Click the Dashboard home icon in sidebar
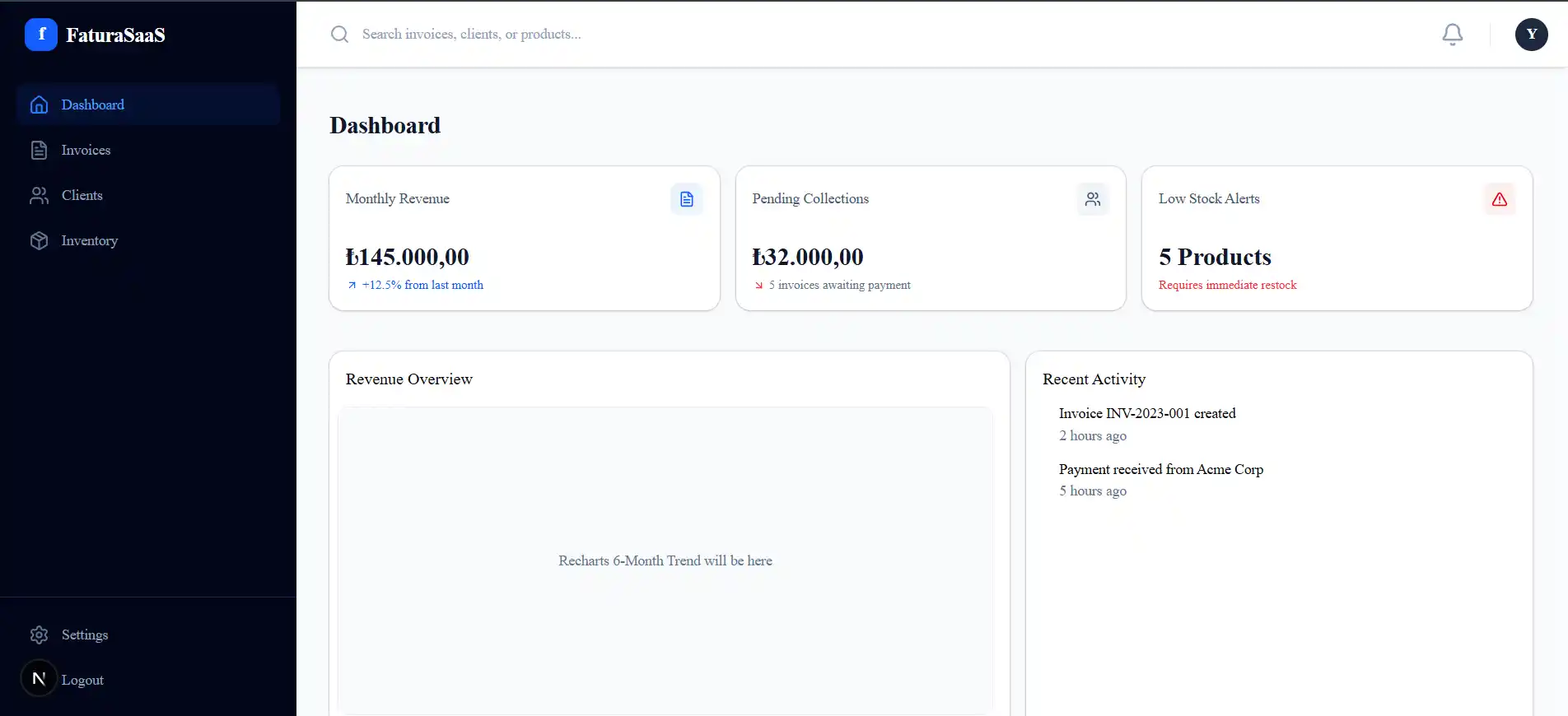This screenshot has height=716, width=1568. click(39, 105)
